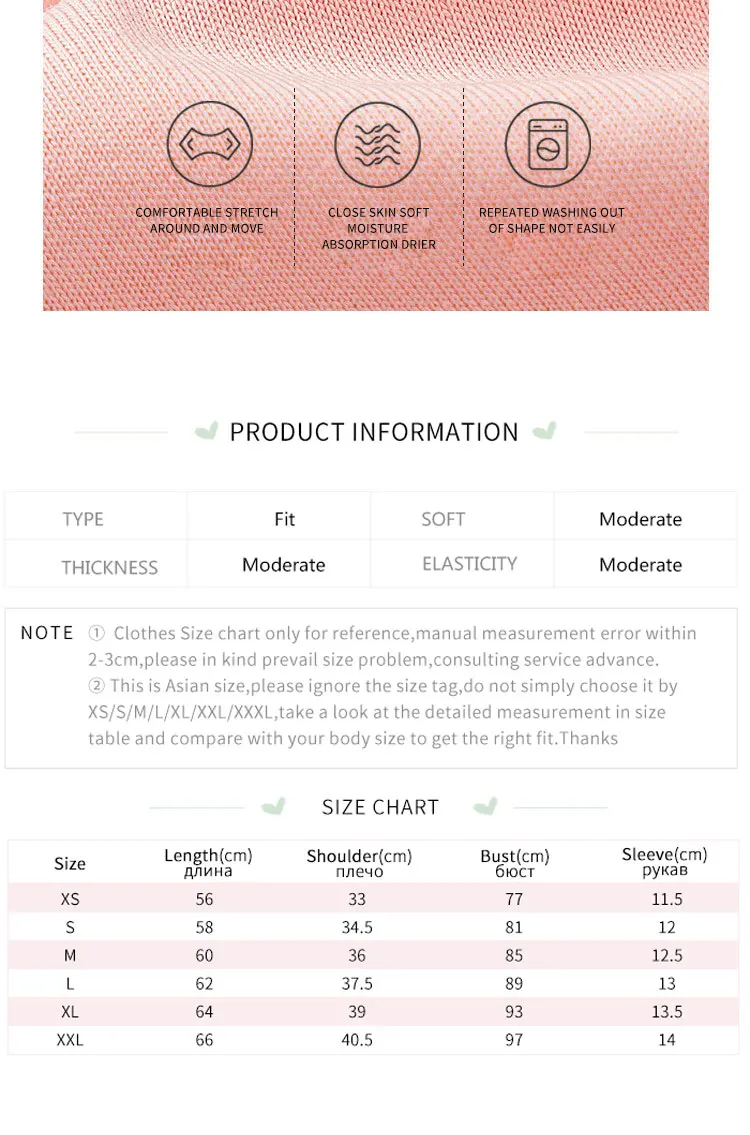Viewport: 750px width, 1135px height.
Task: Click the Bust(cm) column header
Action: point(515,863)
